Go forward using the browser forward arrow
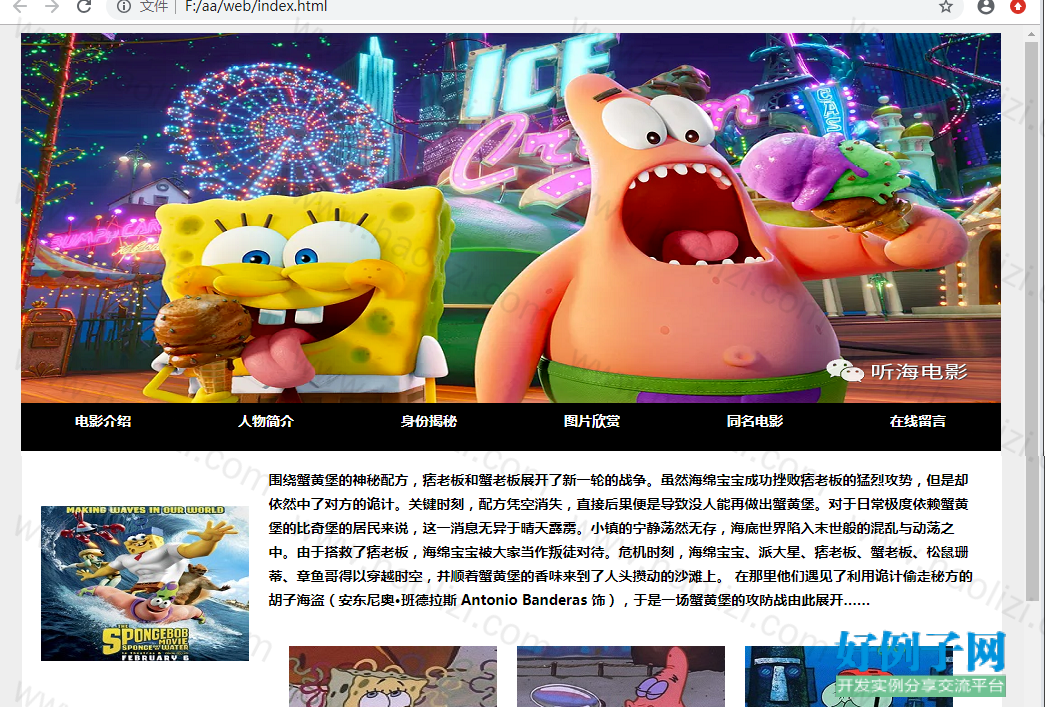 [x=52, y=7]
